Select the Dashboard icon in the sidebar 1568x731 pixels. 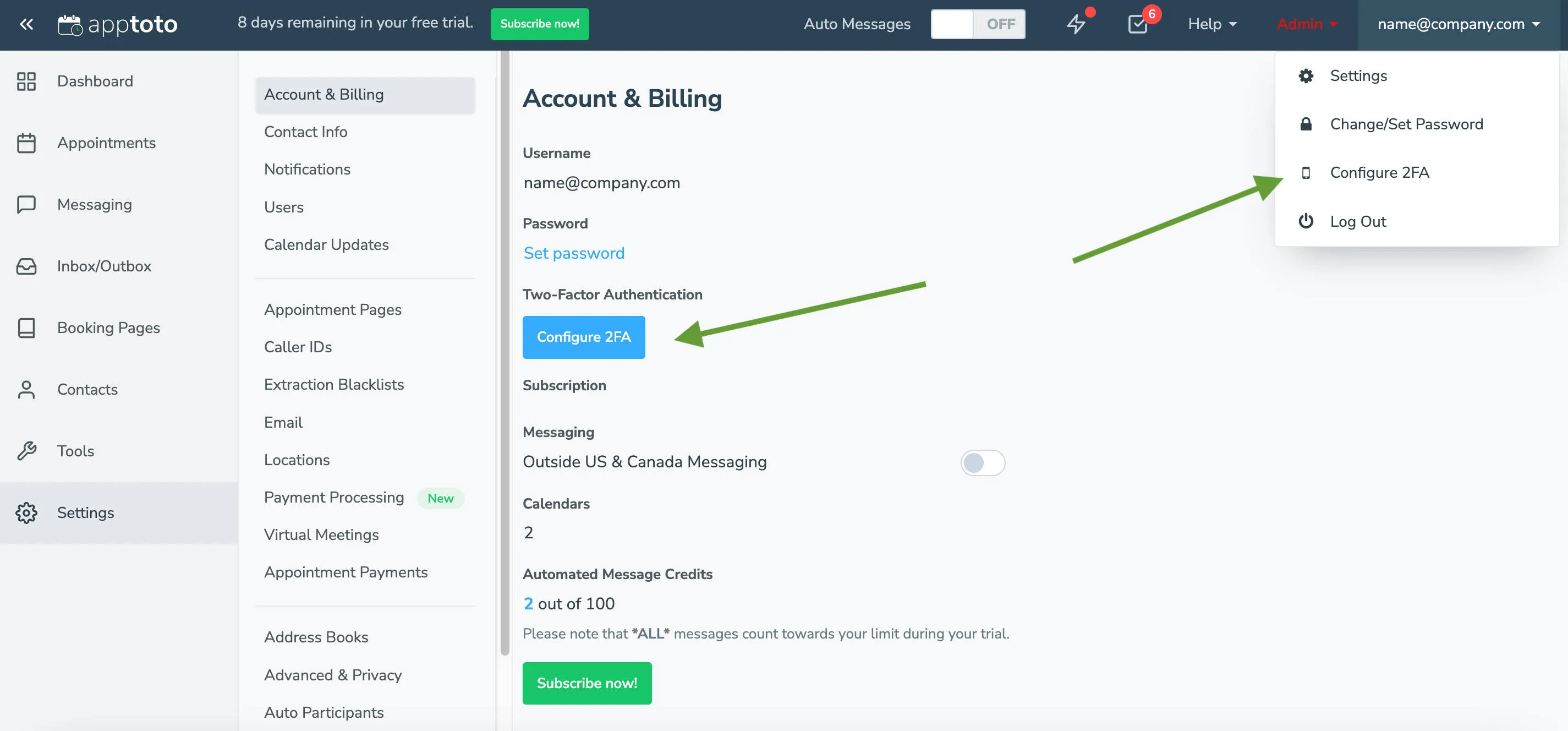click(26, 81)
